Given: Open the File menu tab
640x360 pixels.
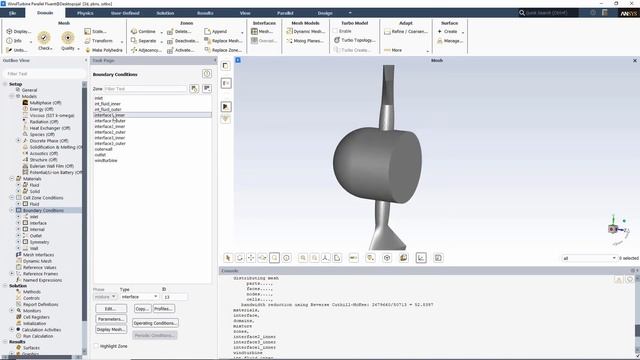Looking at the screenshot, I should point(12,13).
